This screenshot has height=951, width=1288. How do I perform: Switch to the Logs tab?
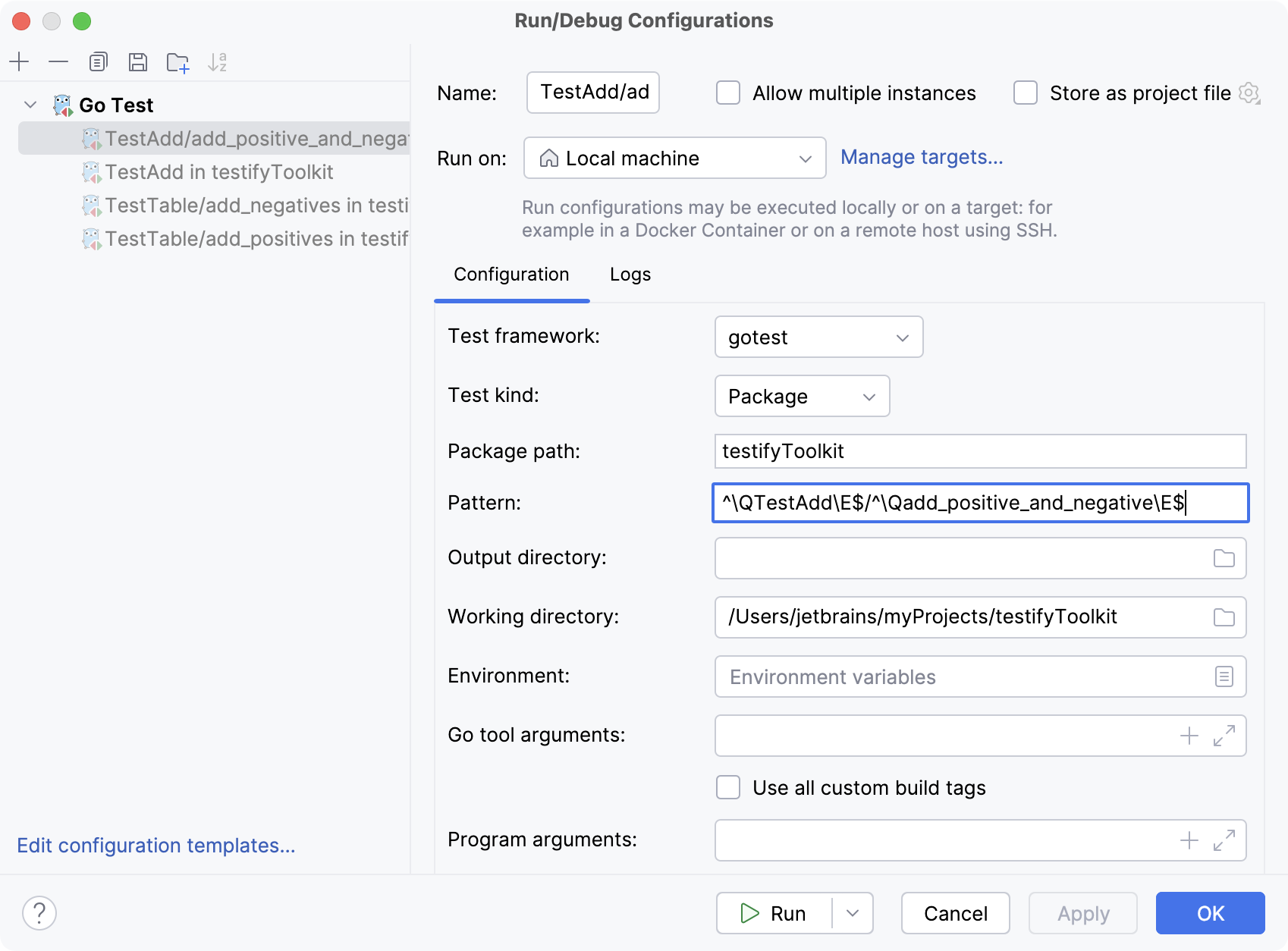pos(630,275)
